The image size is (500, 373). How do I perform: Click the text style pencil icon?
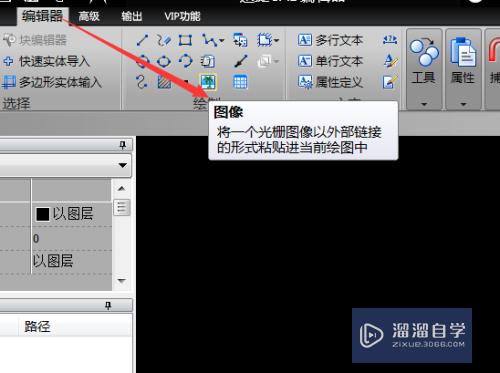(x=390, y=61)
